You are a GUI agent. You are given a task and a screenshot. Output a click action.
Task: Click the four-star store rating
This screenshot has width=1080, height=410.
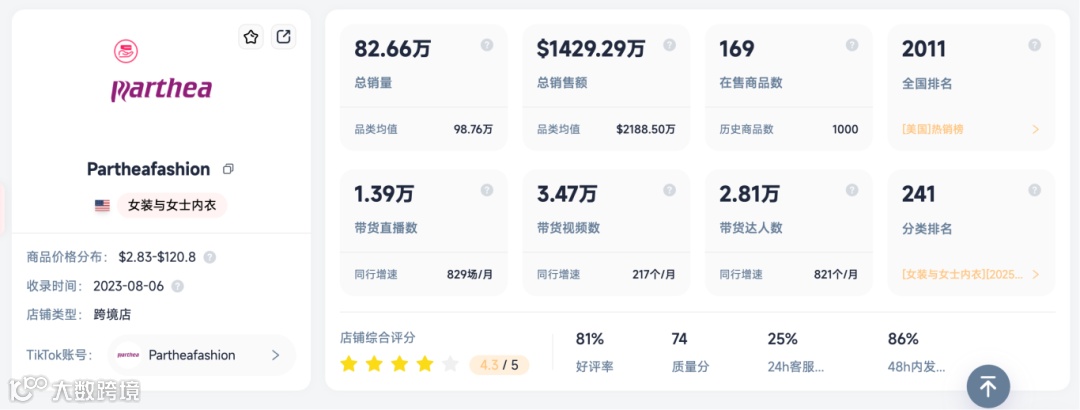399,364
